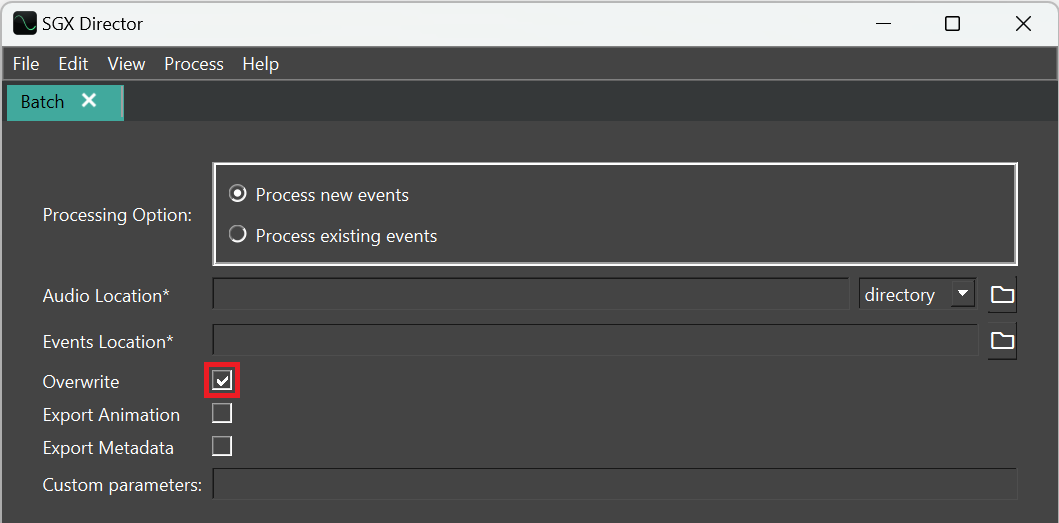
Task: Switch to the Batch tab
Action: [x=42, y=102]
